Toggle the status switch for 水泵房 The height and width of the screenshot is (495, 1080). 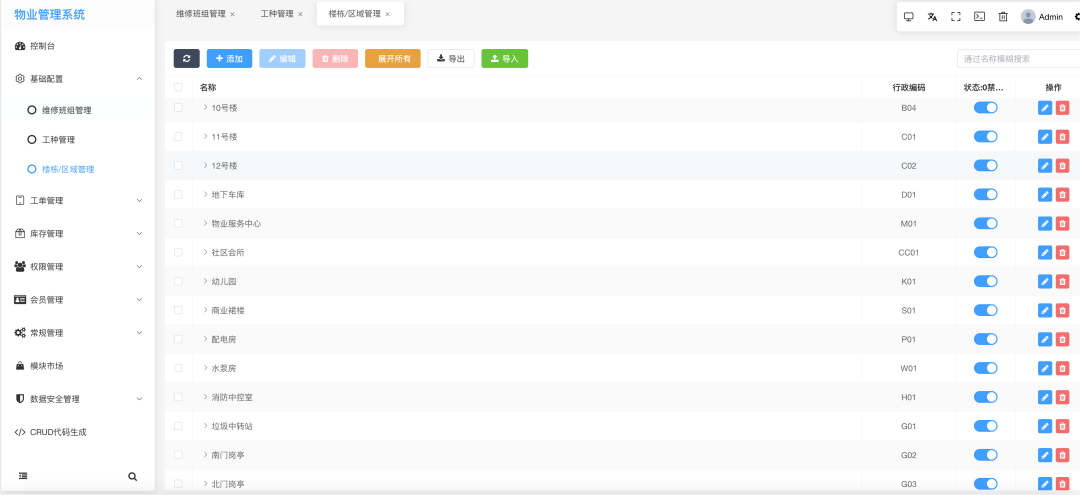tap(986, 368)
